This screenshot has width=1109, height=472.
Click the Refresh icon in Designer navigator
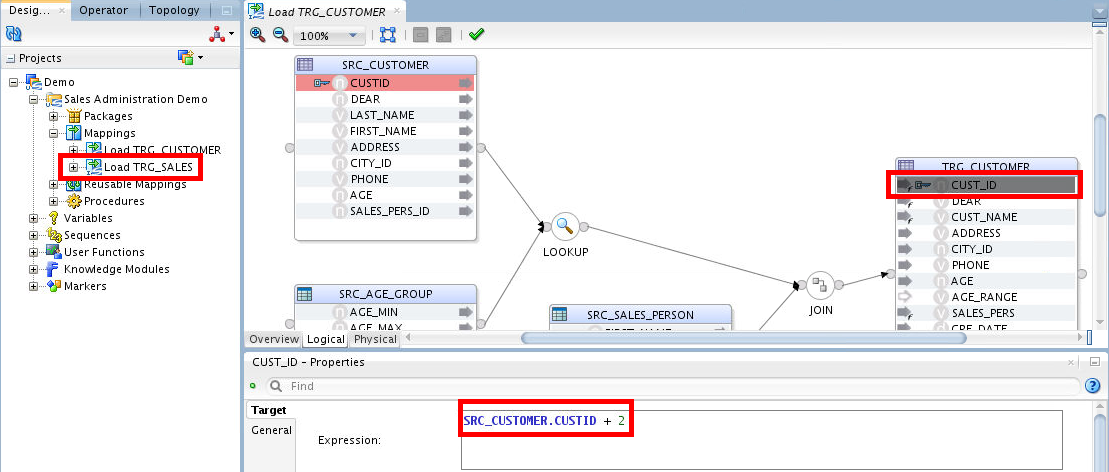click(x=13, y=33)
